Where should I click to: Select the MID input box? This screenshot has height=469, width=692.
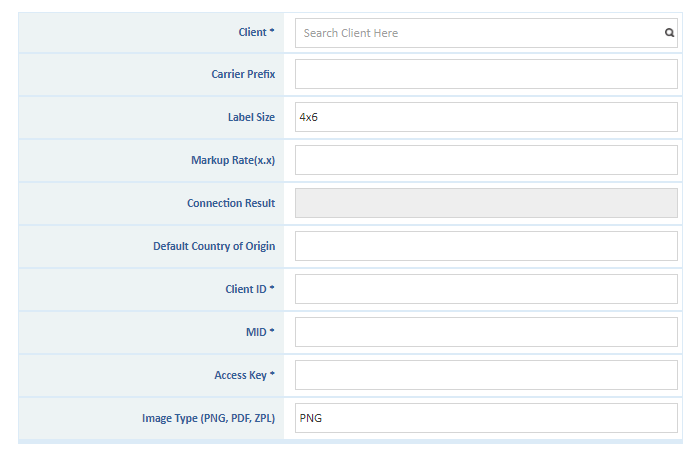coord(486,332)
